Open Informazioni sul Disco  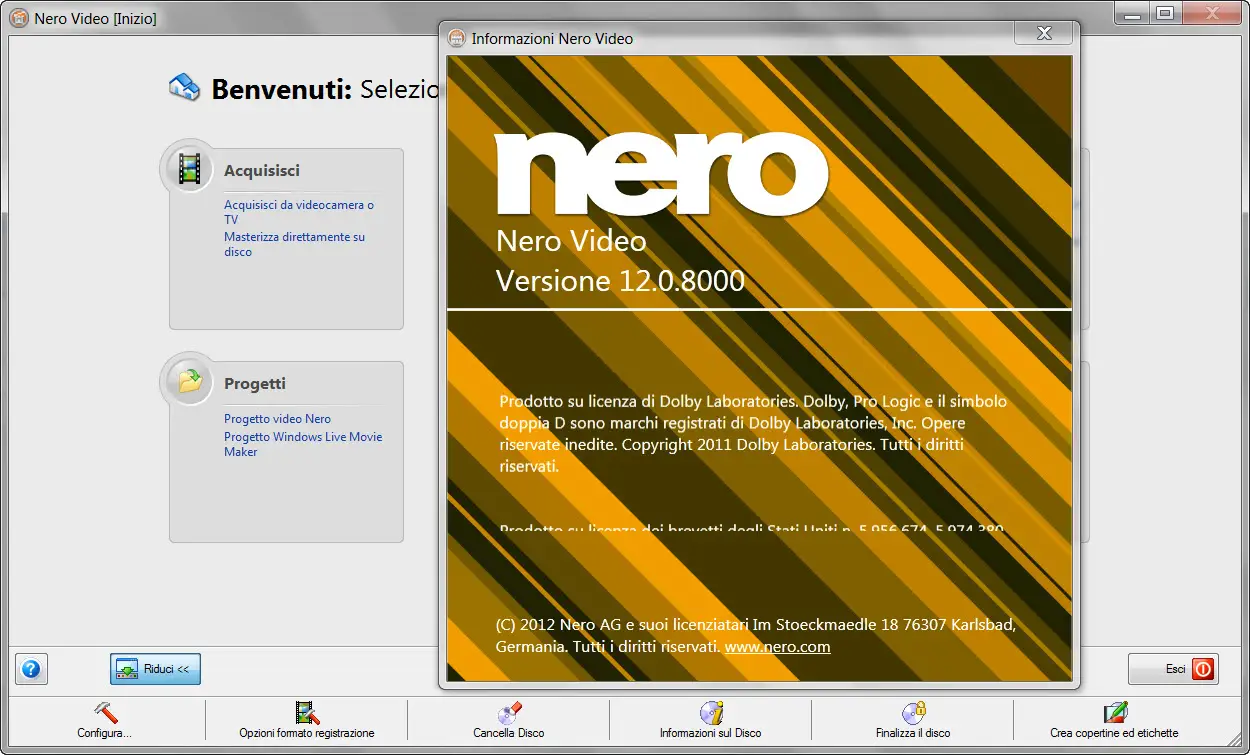pyautogui.click(x=710, y=721)
